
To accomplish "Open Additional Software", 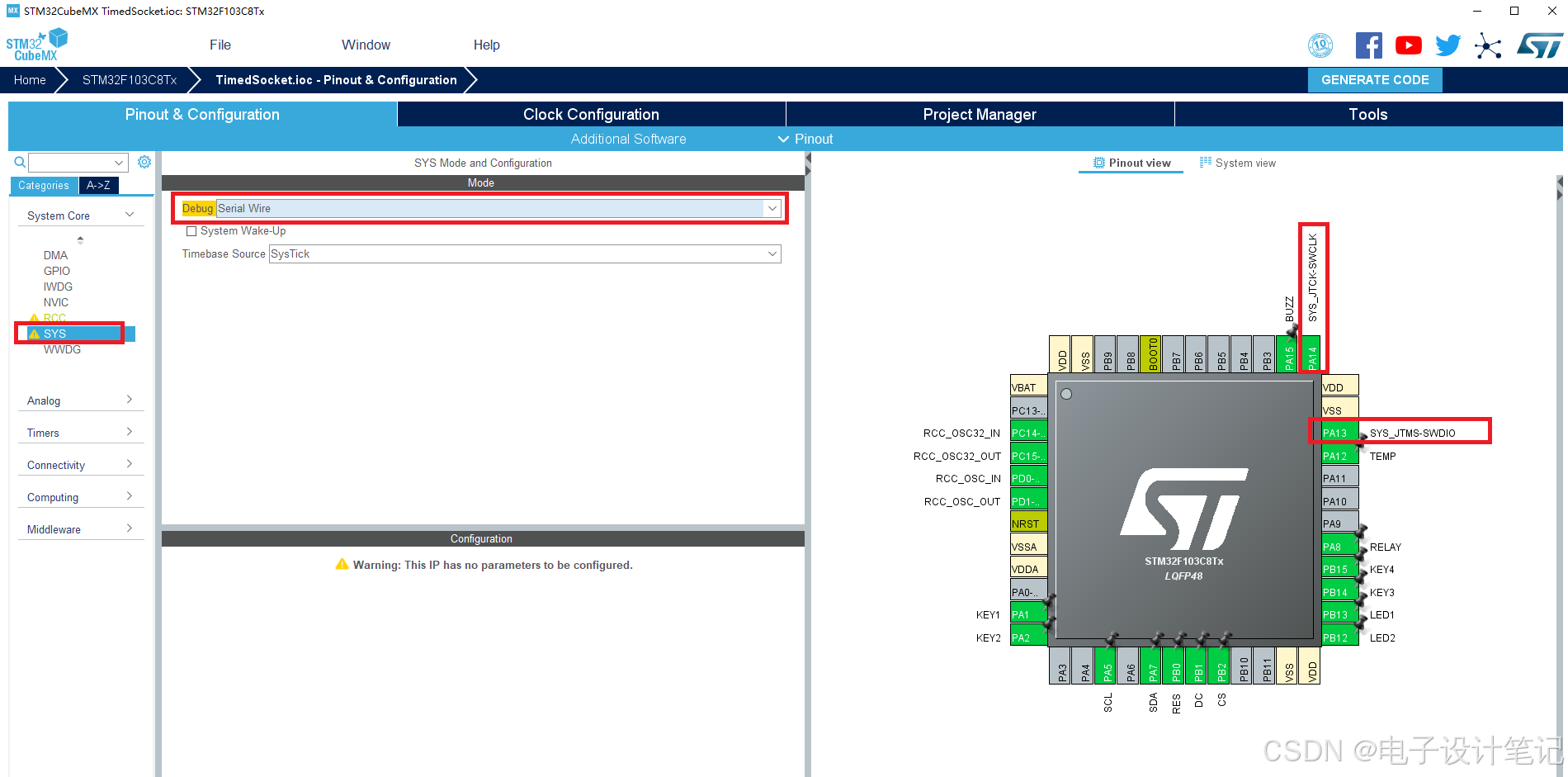I will [x=628, y=139].
